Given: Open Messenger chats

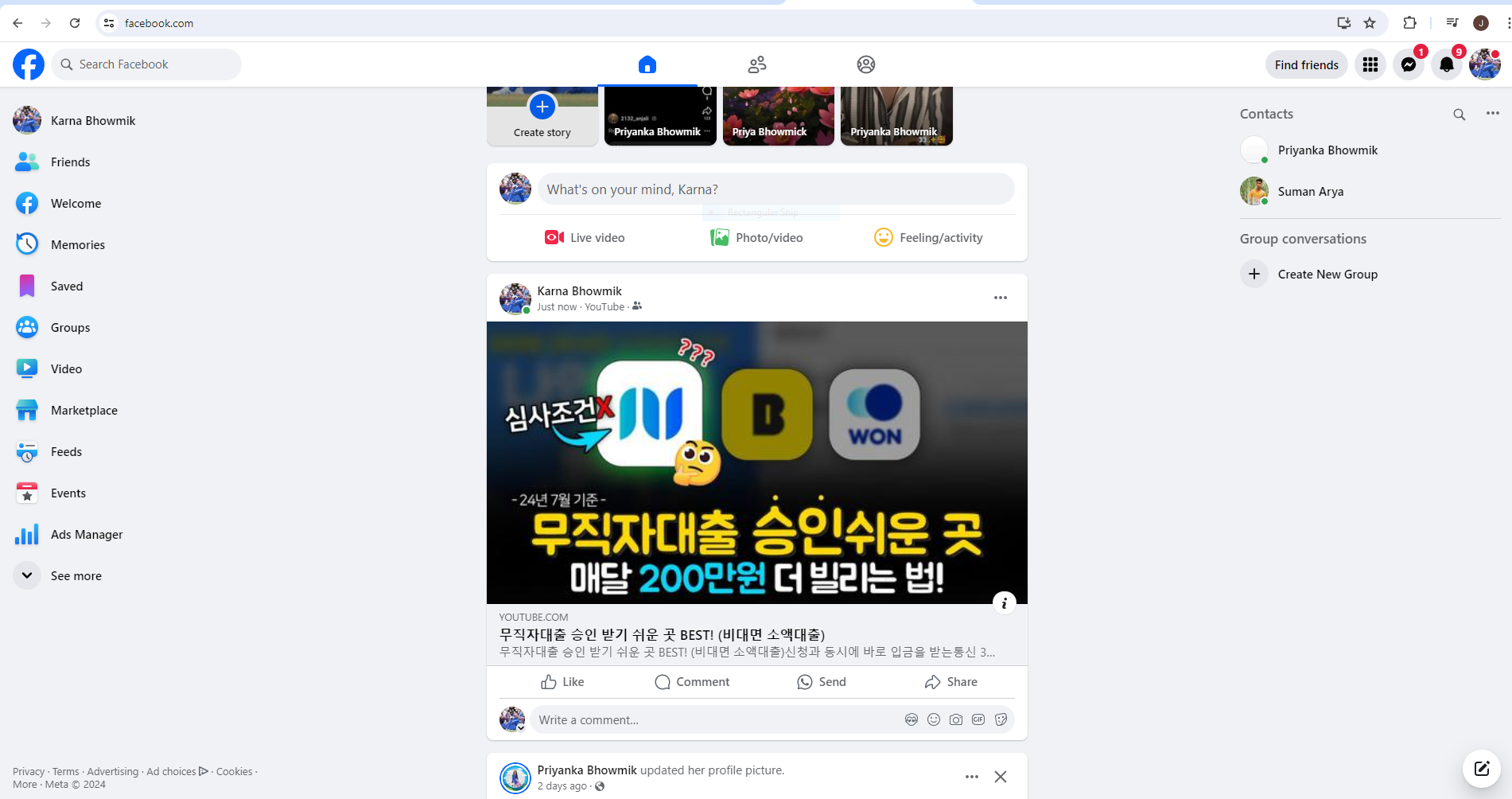Looking at the screenshot, I should (x=1409, y=64).
